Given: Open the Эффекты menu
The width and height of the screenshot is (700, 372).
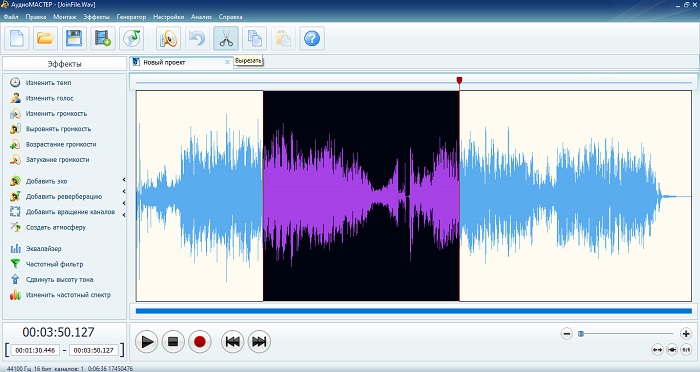Looking at the screenshot, I should (x=96, y=17).
